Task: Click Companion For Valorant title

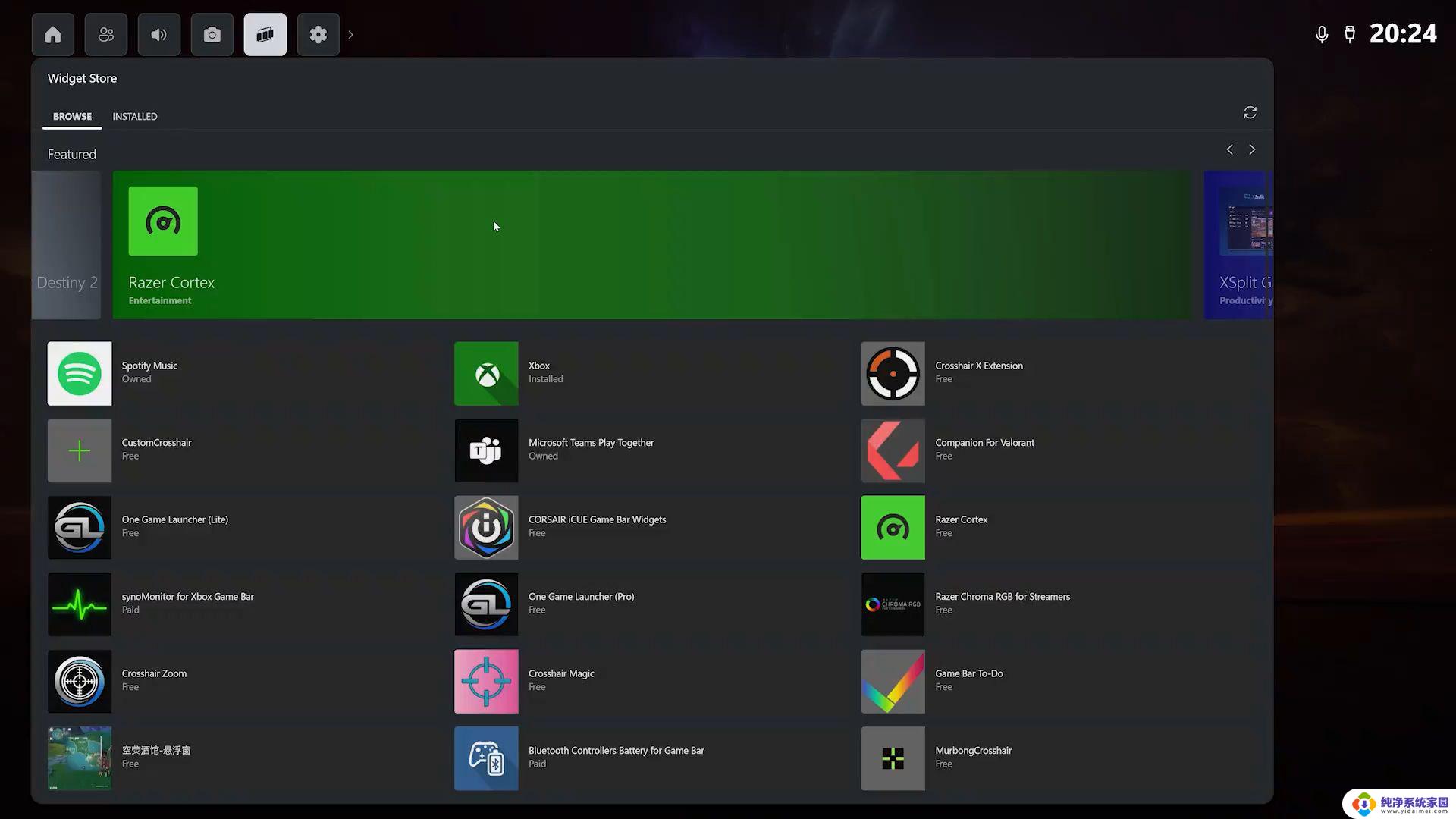Action: (984, 442)
